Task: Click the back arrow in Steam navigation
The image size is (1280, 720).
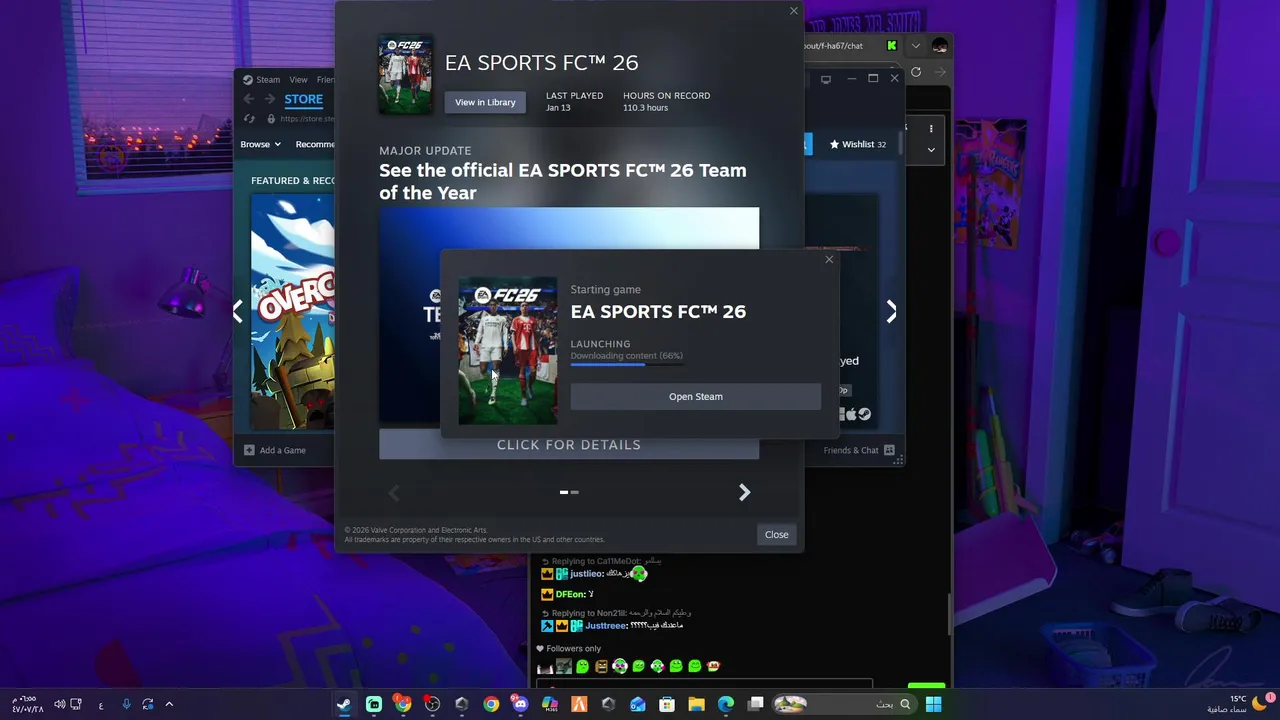Action: 249,99
